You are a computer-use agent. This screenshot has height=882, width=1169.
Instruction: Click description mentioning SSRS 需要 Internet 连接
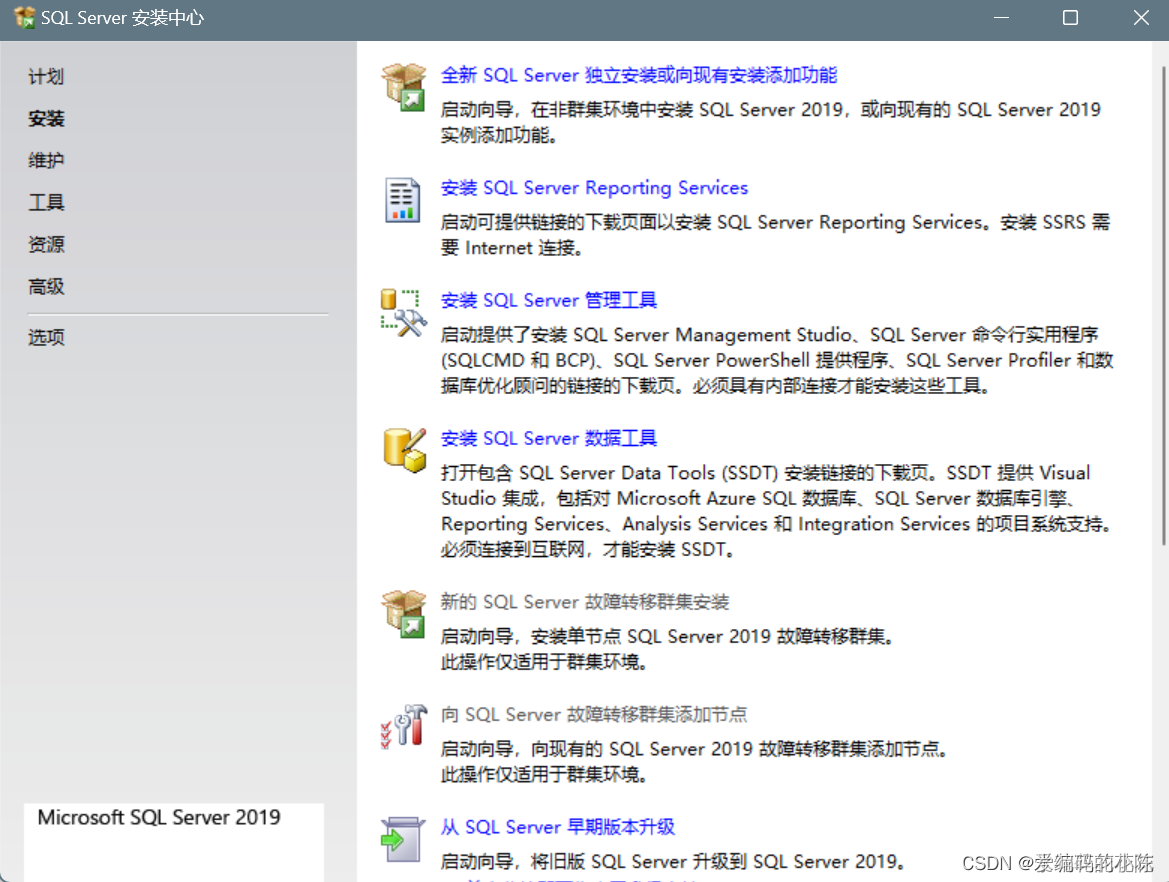775,235
